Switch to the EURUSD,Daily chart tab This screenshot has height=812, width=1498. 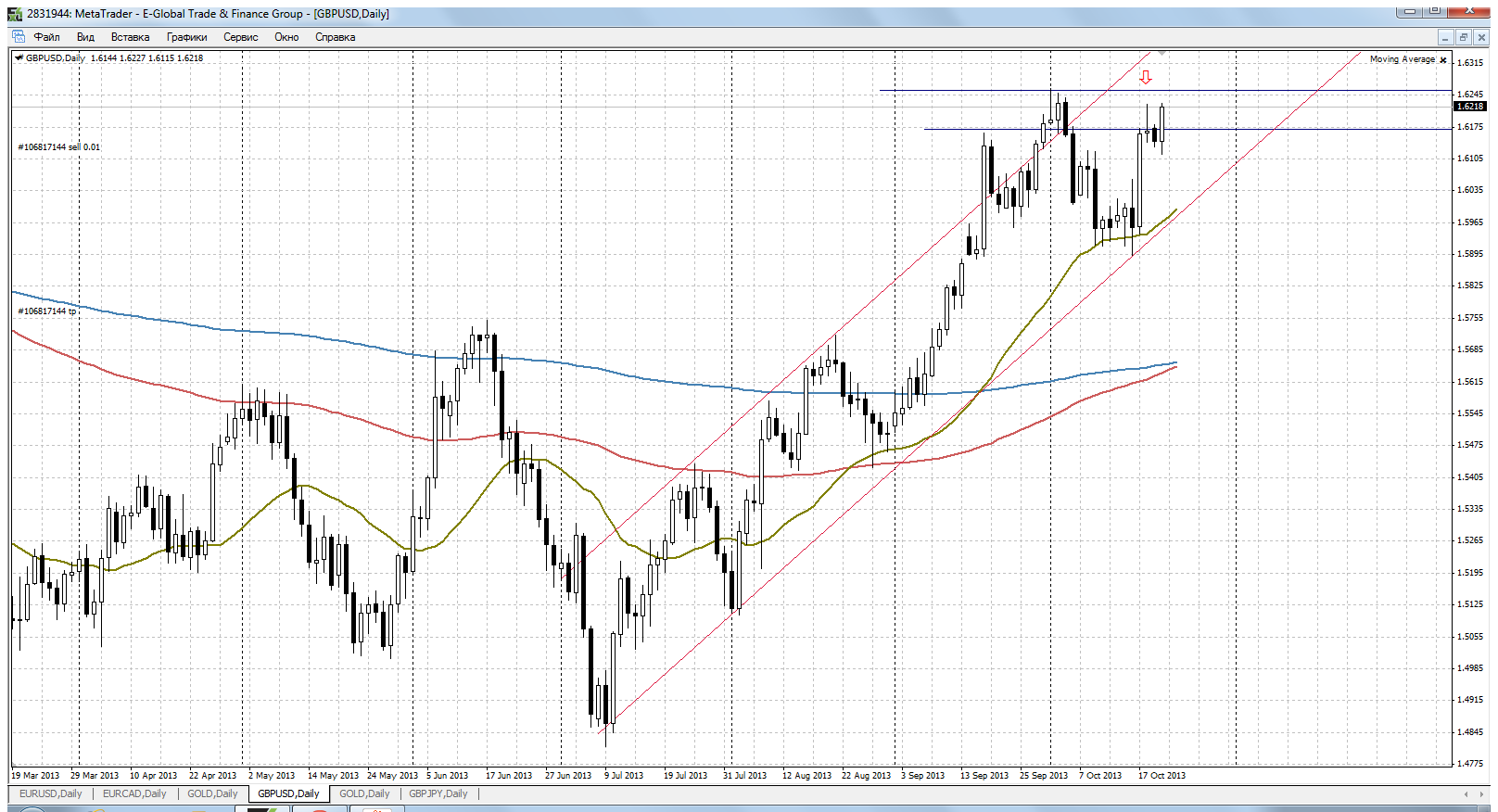click(x=51, y=794)
